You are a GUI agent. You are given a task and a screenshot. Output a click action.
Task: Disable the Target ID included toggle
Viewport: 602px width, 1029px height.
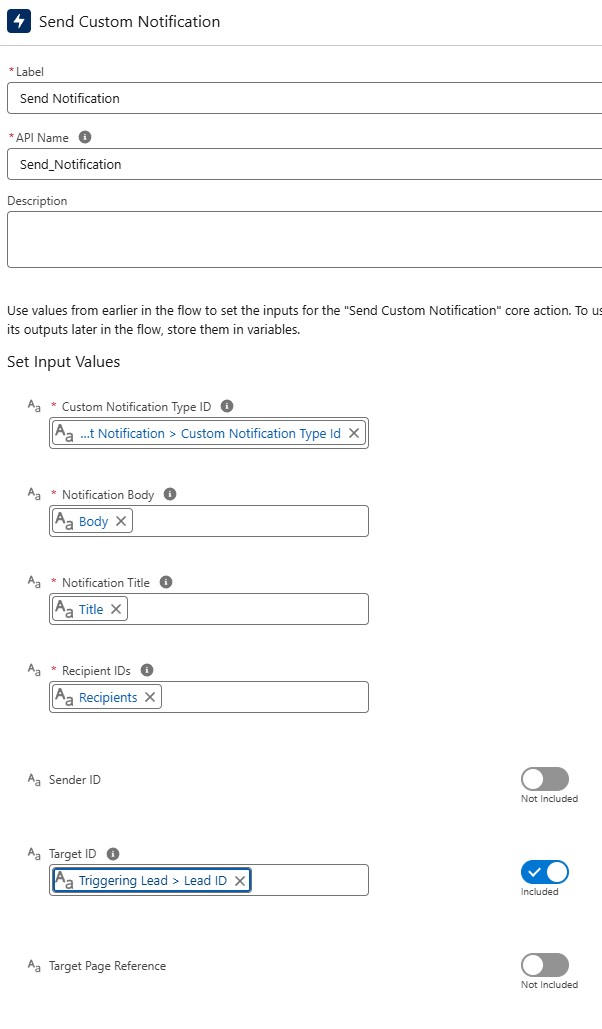click(544, 872)
